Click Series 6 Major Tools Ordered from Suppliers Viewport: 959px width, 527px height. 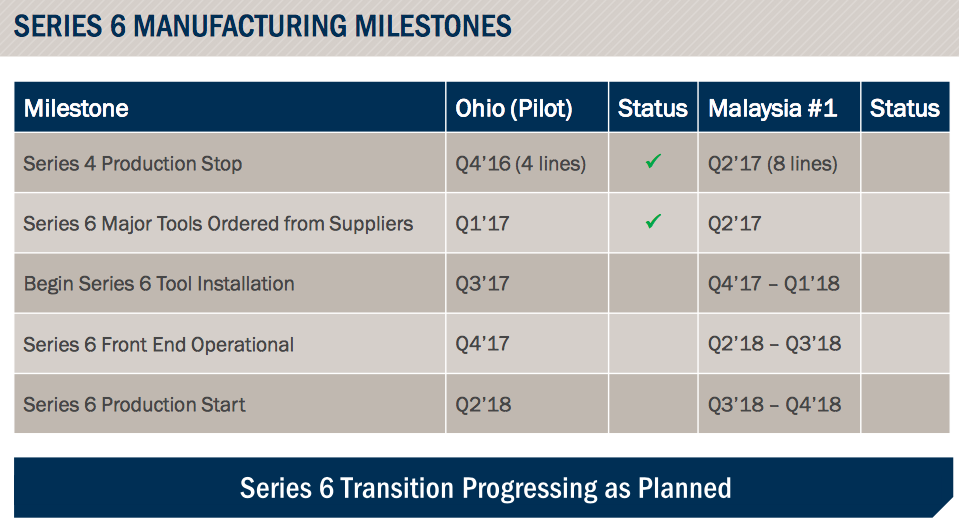pyautogui.click(x=218, y=223)
